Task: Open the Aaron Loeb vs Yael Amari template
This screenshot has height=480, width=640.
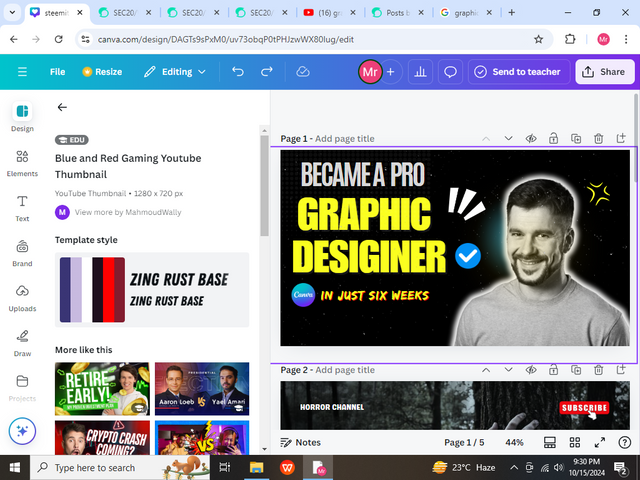Action: click(x=202, y=389)
